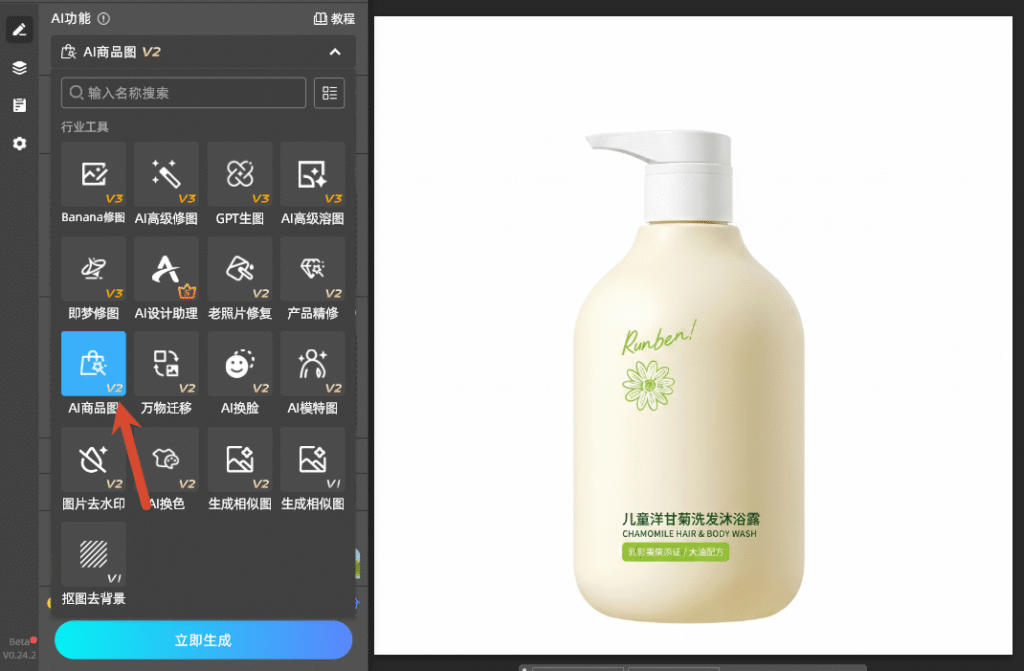Focus the 输入名称搜索 search field

point(184,93)
